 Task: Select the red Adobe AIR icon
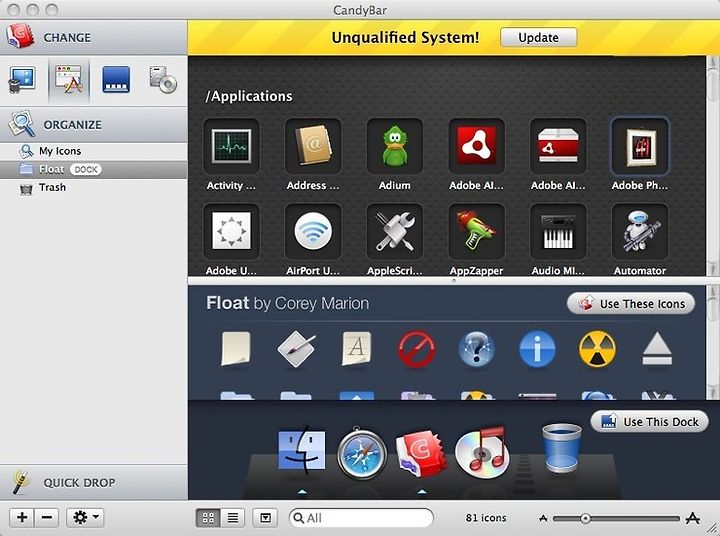(x=476, y=146)
